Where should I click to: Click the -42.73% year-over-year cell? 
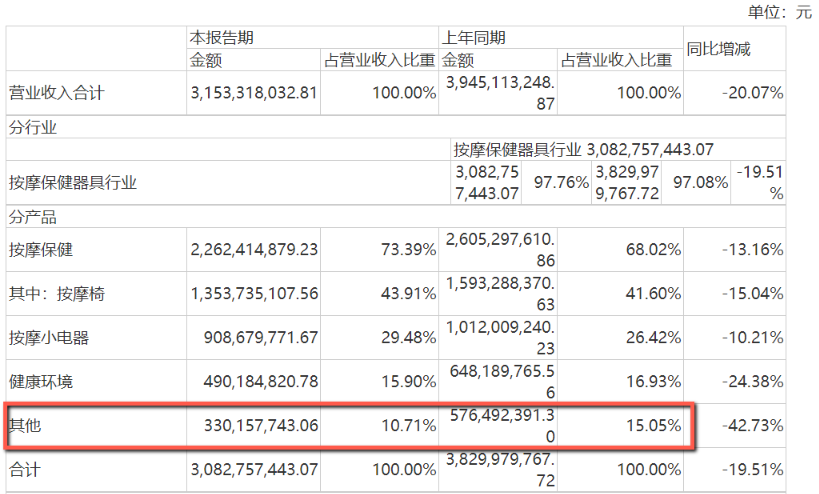coord(750,425)
